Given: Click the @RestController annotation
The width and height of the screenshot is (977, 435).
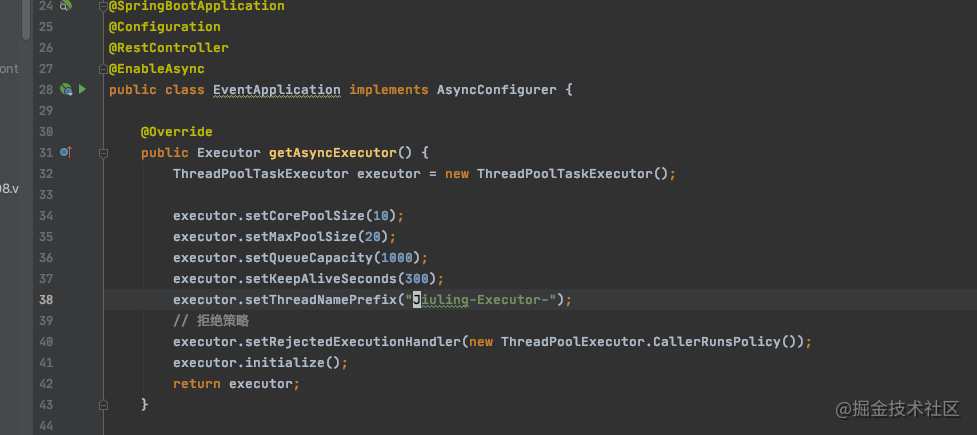Looking at the screenshot, I should coord(169,47).
